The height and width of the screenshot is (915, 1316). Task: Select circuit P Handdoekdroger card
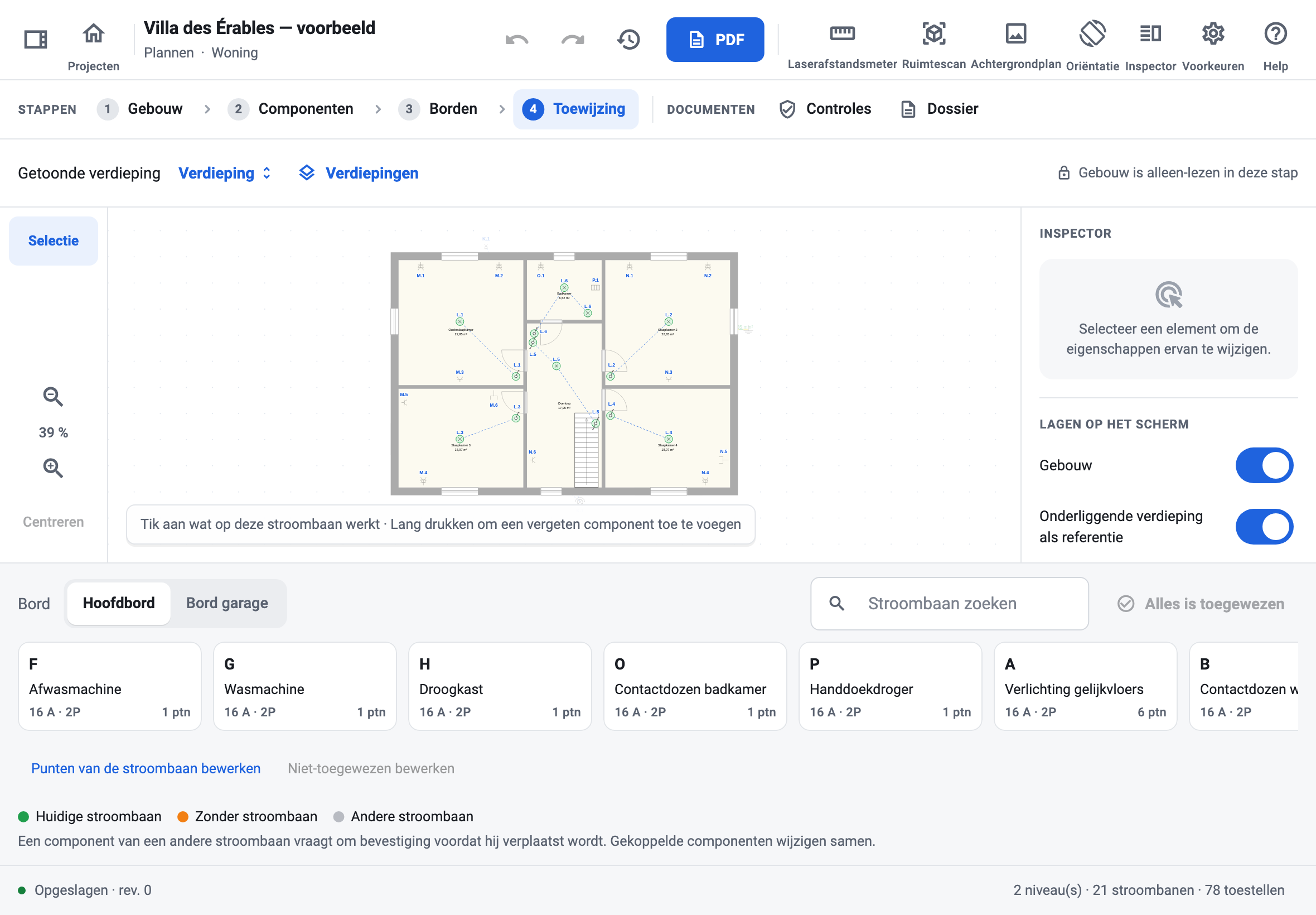(x=891, y=686)
